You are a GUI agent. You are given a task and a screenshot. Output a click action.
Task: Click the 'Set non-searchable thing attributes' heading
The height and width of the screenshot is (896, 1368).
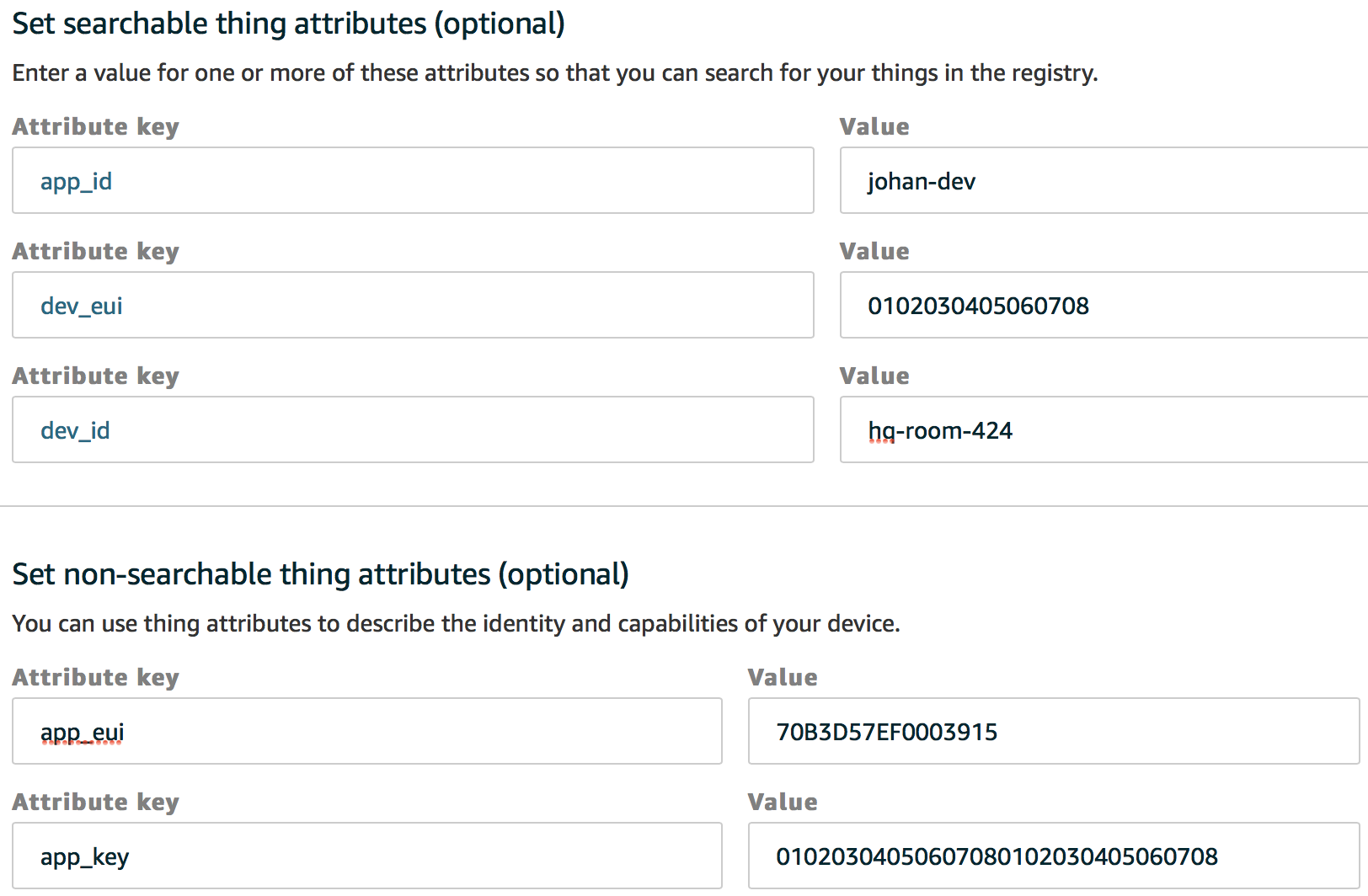point(320,574)
